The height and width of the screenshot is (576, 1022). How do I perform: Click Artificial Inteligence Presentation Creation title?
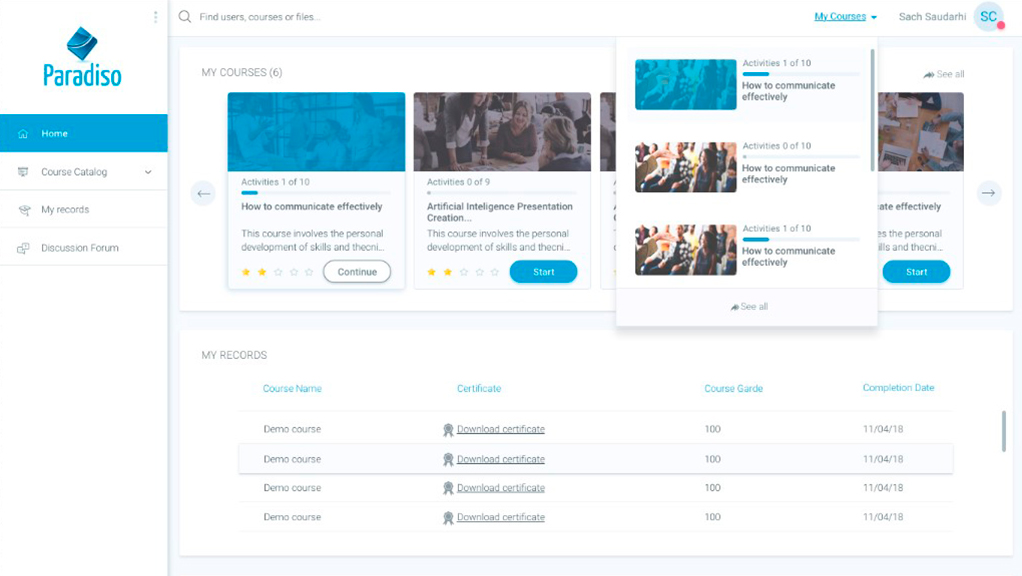coord(500,212)
